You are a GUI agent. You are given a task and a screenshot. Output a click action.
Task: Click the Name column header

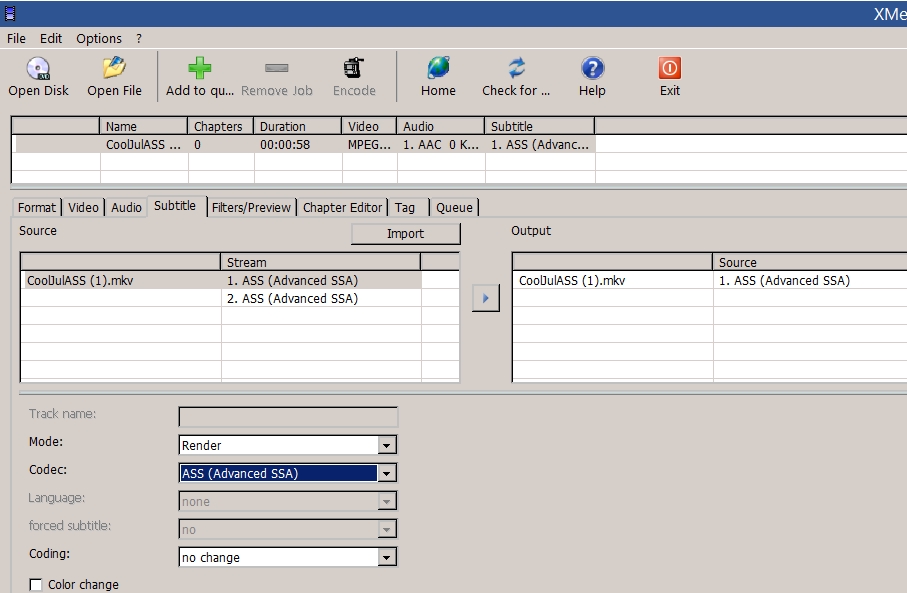[143, 126]
